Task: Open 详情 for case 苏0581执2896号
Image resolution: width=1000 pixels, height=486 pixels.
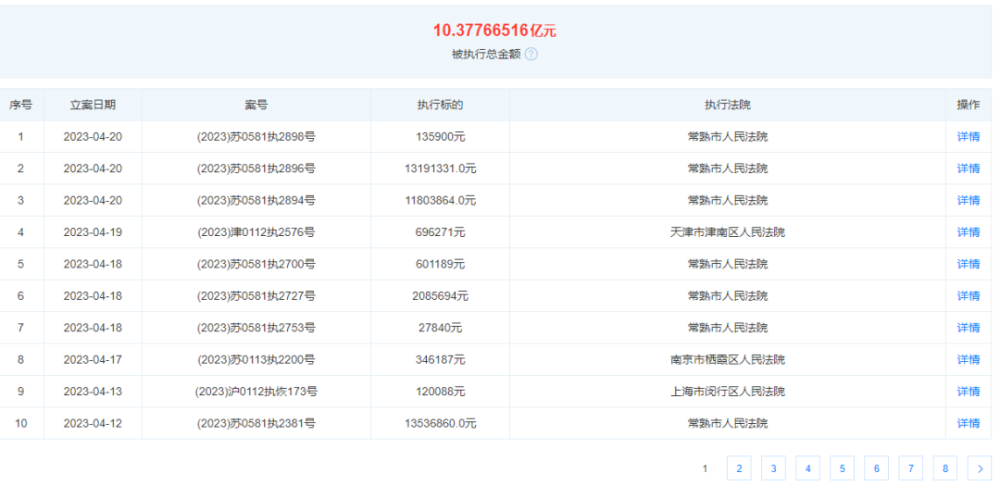Action: click(968, 168)
